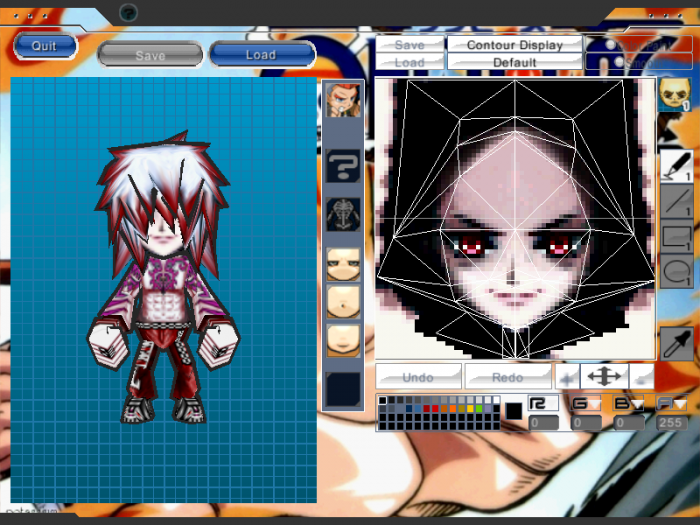Click the Default button
Screen dimensions: 700x525
[515, 62]
